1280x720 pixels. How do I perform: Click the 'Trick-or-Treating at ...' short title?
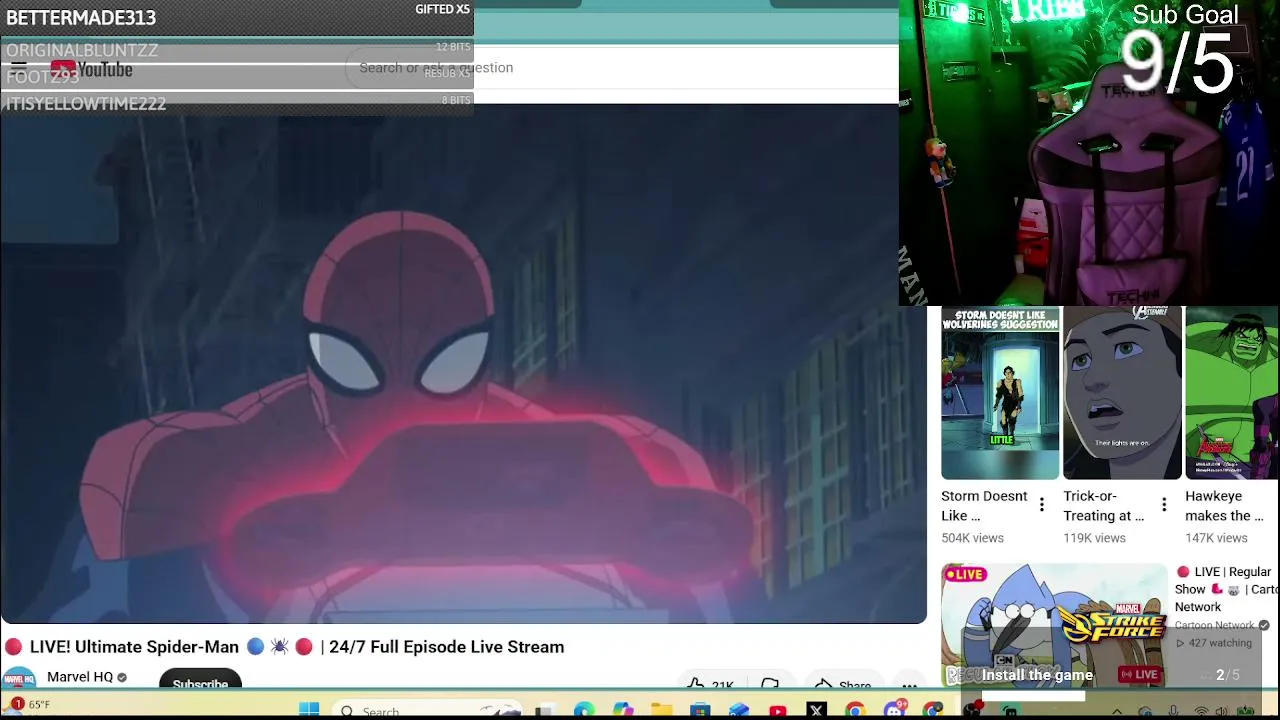(x=1104, y=506)
